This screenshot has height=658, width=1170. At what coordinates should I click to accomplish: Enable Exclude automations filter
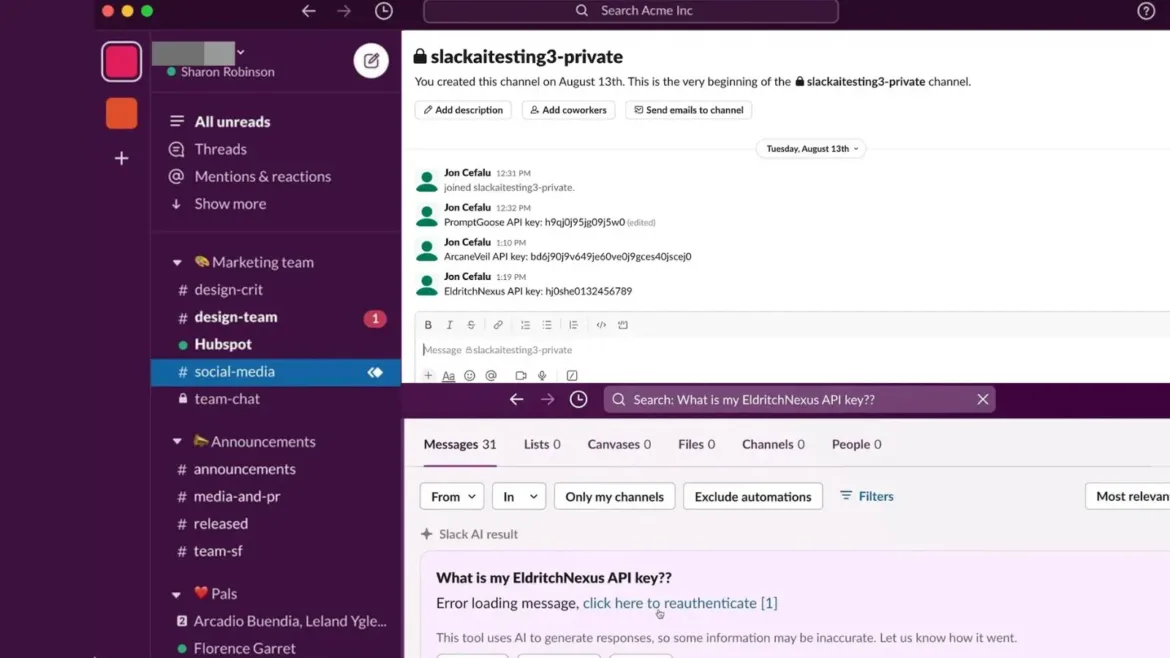tap(752, 496)
